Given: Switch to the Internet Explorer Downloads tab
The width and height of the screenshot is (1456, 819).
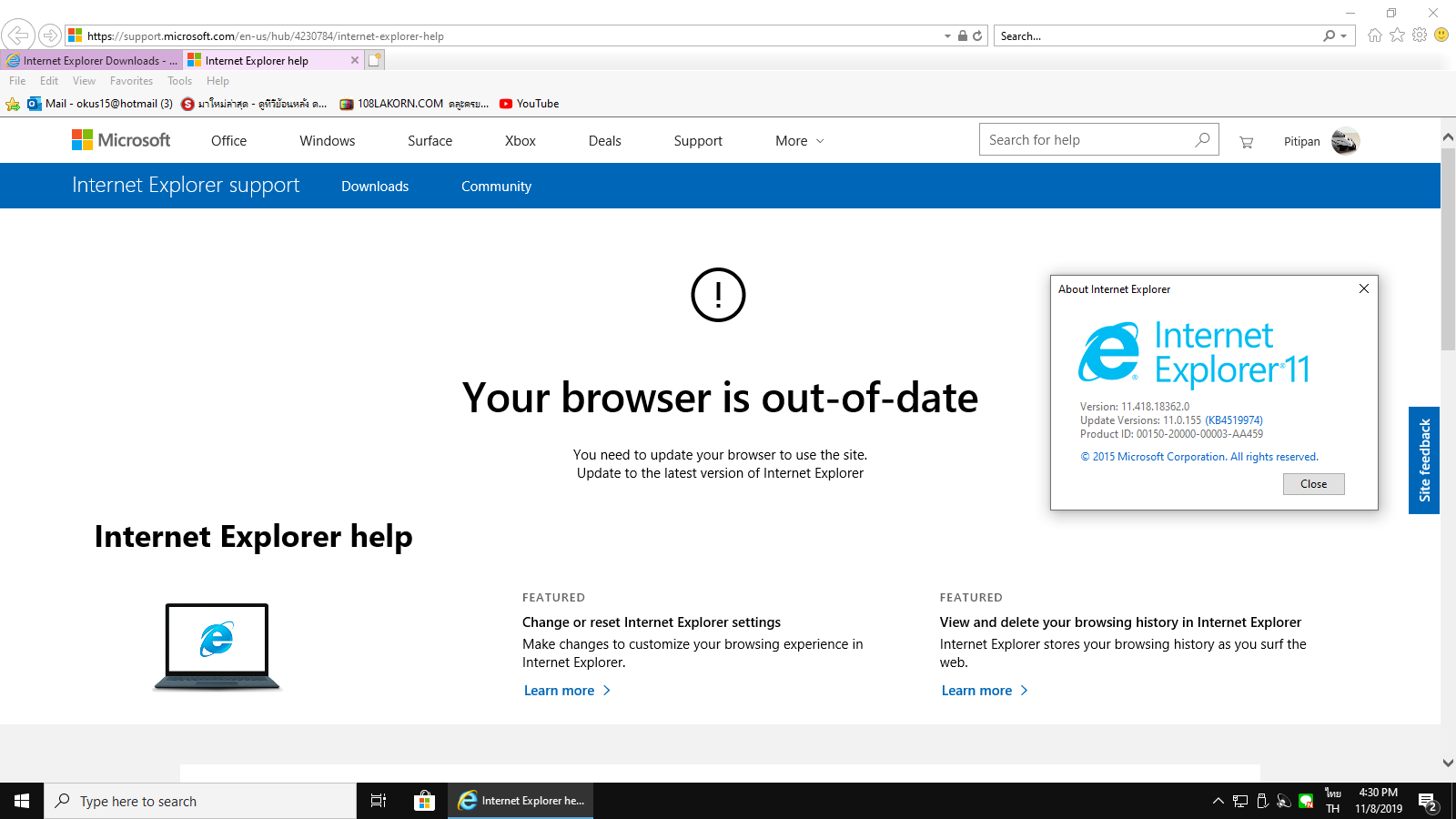Looking at the screenshot, I should click(91, 60).
